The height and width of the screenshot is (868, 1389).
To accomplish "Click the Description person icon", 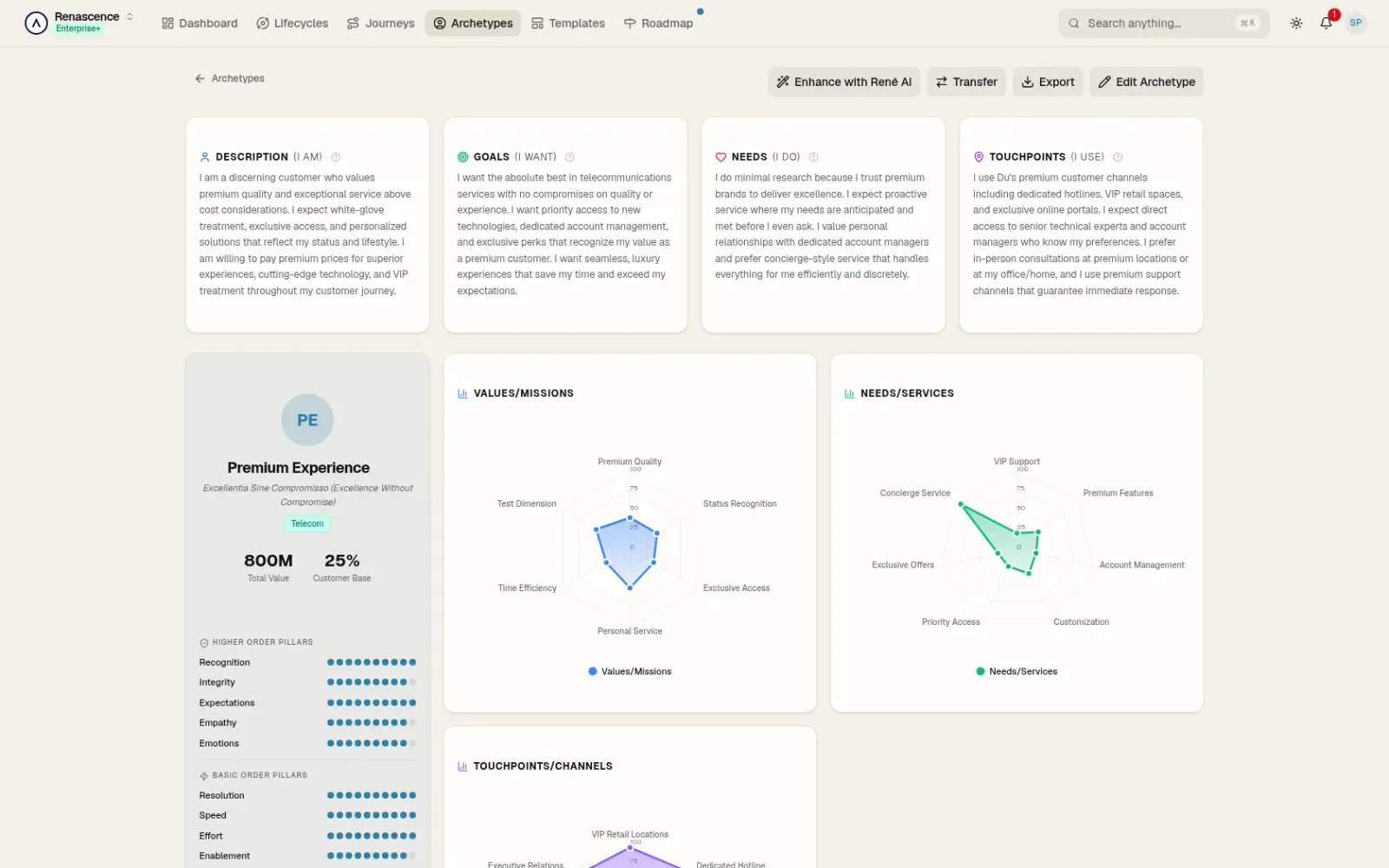I will coord(205,157).
